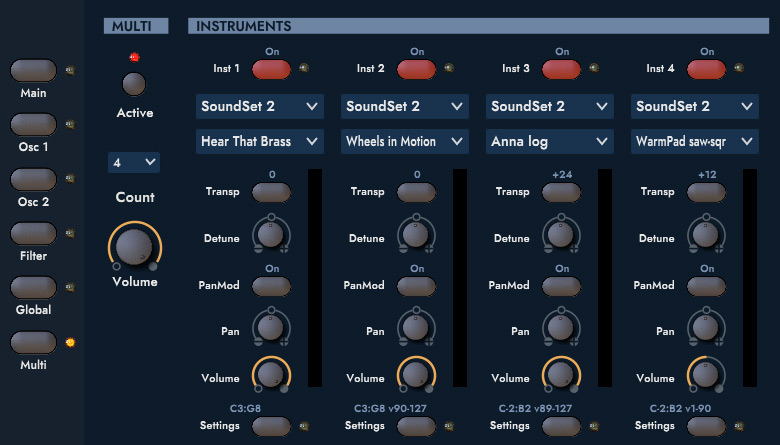Click the Inst 4 Pan knob
This screenshot has height=445, width=780.
pyautogui.click(x=706, y=327)
